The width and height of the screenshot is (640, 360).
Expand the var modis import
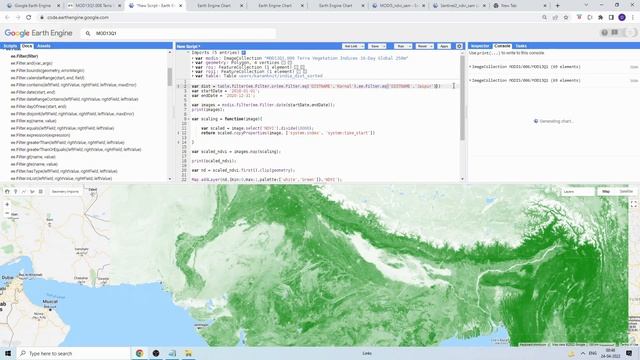pyautogui.click(x=193, y=58)
